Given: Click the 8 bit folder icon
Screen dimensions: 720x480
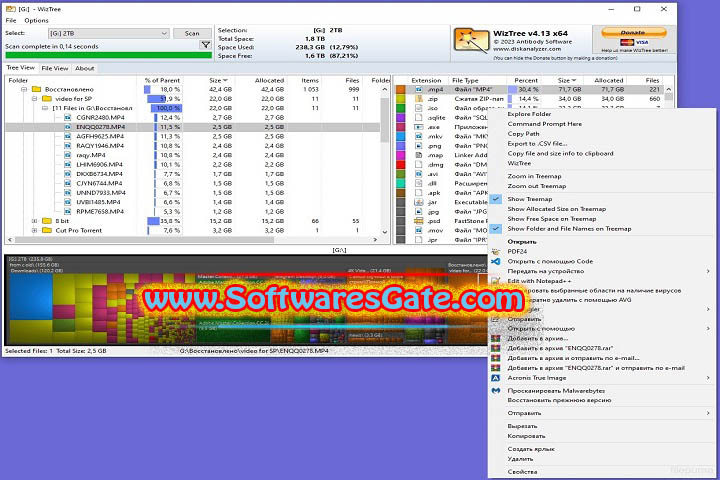Looking at the screenshot, I should (x=47, y=221).
